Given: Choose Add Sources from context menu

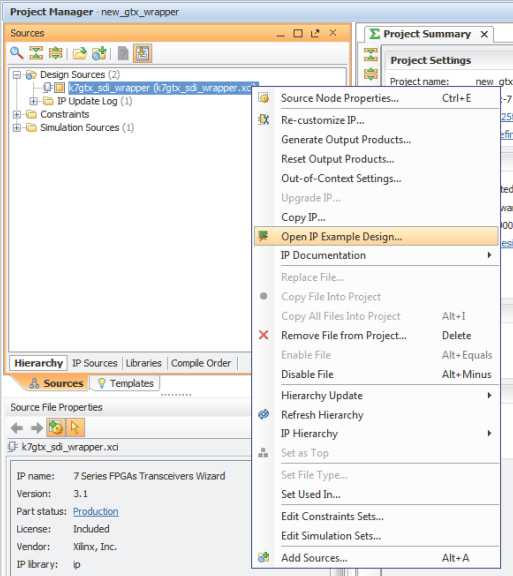Looking at the screenshot, I should [376, 558].
